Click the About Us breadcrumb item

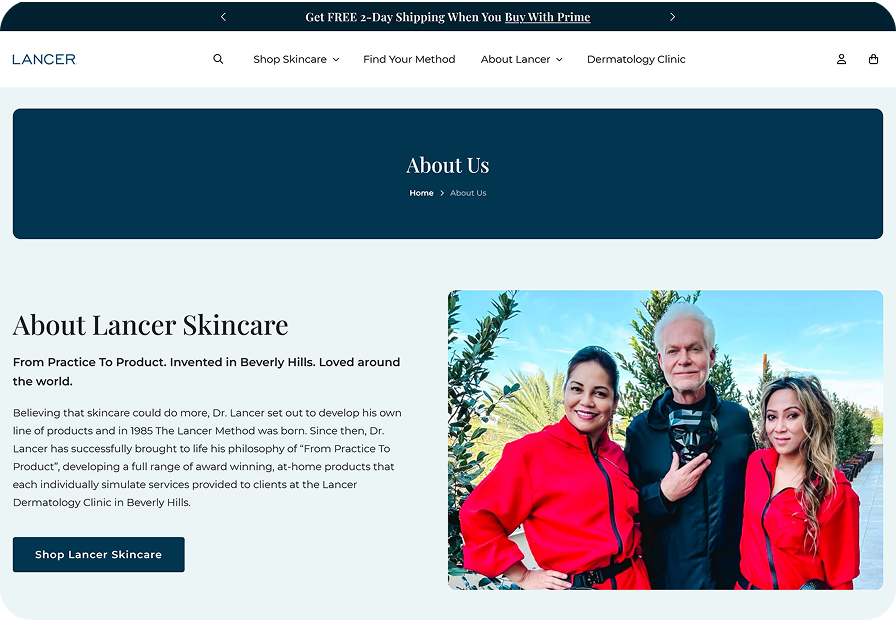[x=468, y=193]
